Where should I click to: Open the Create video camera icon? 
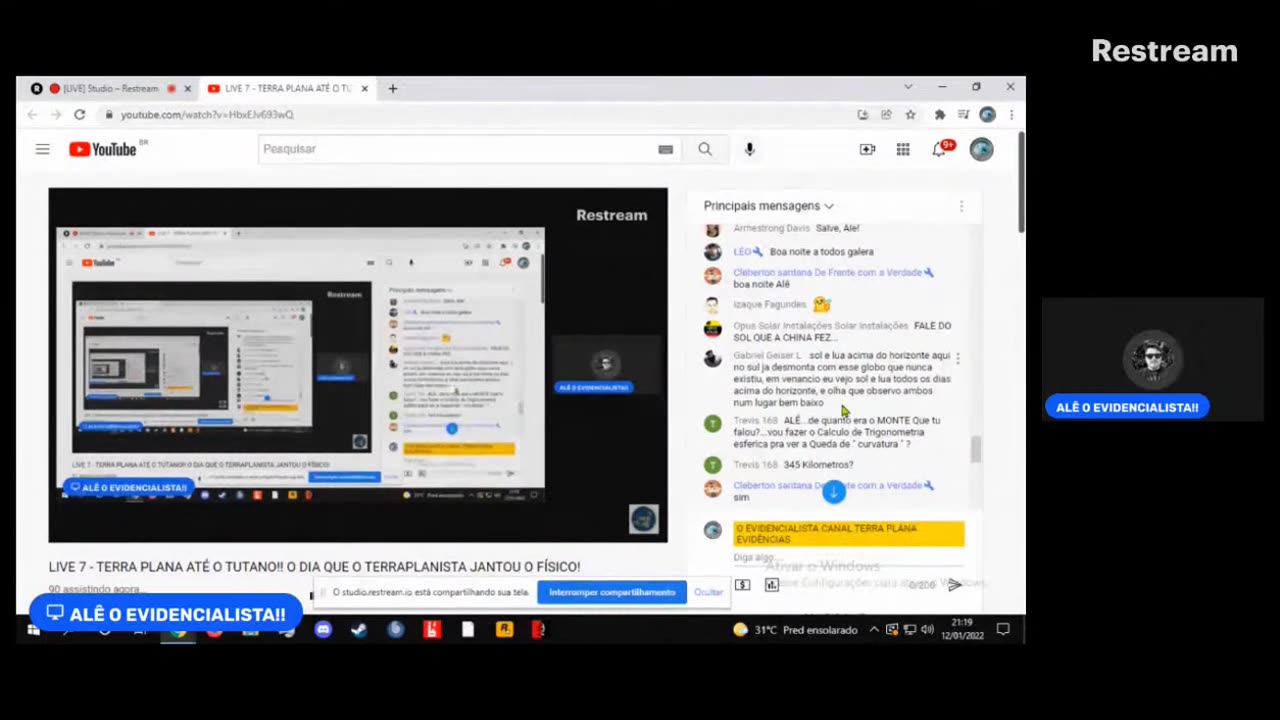click(867, 149)
